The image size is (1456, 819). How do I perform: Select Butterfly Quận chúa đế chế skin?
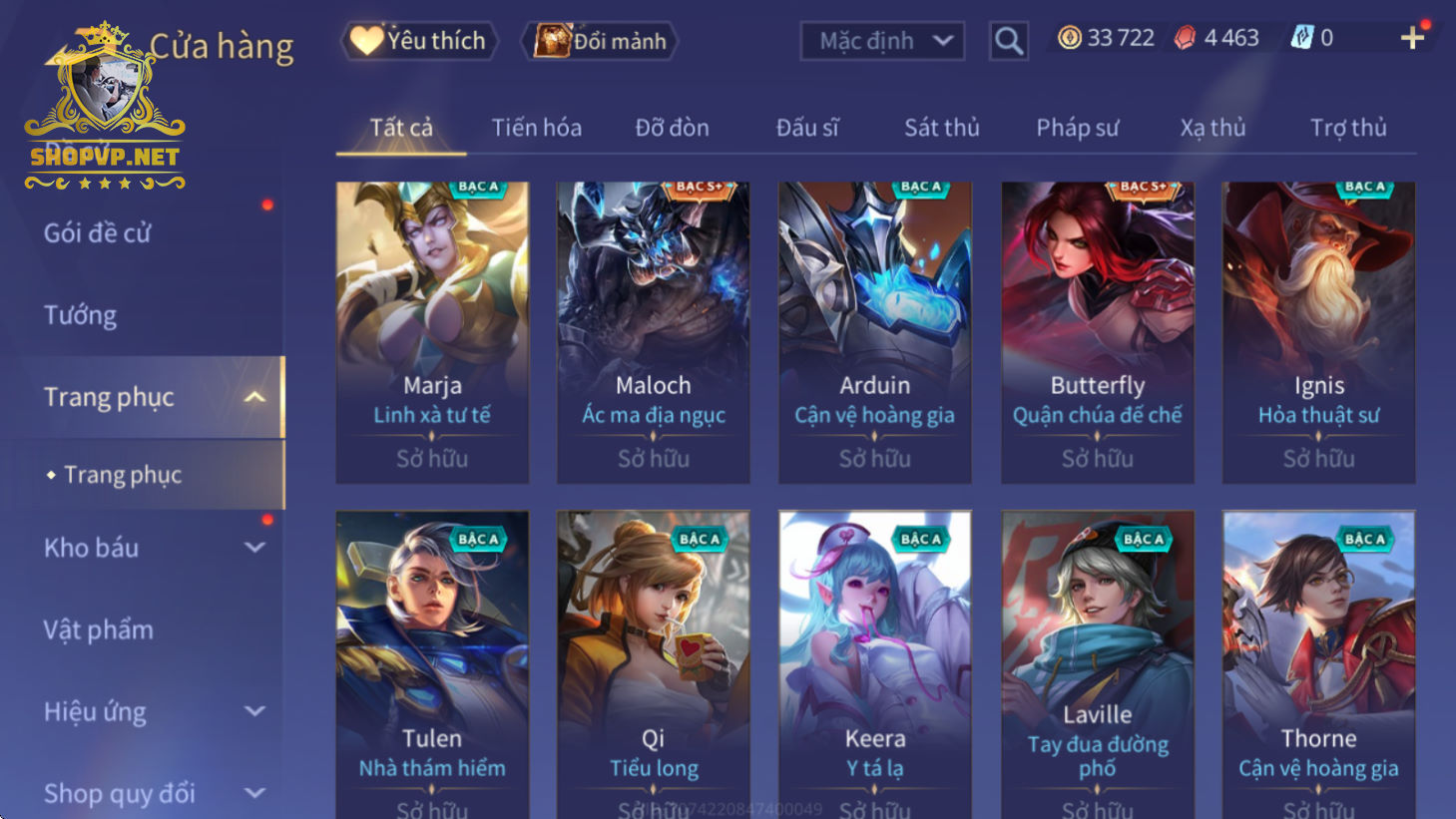point(1097,332)
